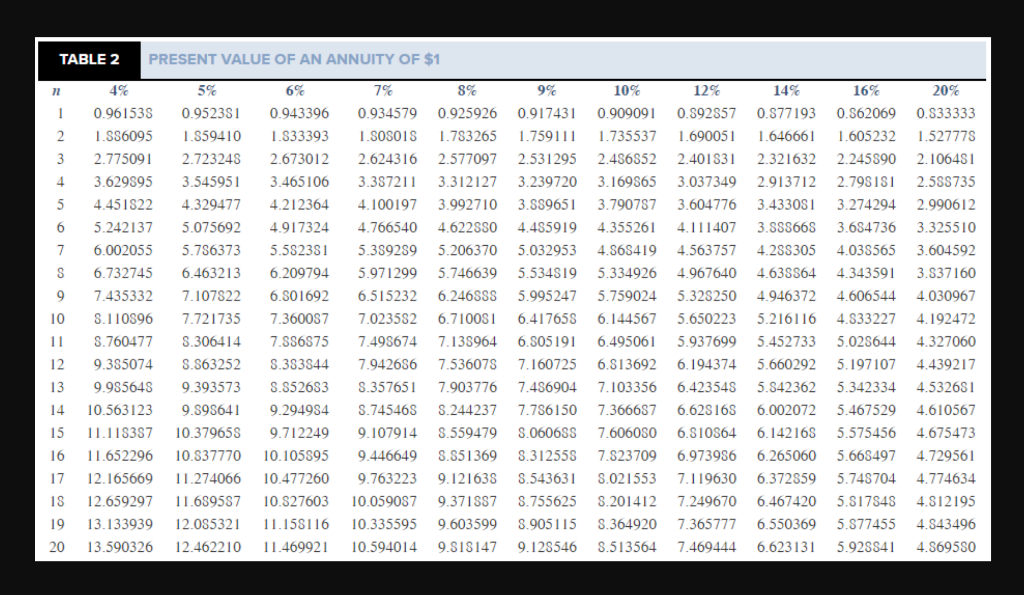
Task: Click the TABLE 2 label
Action: point(89,59)
